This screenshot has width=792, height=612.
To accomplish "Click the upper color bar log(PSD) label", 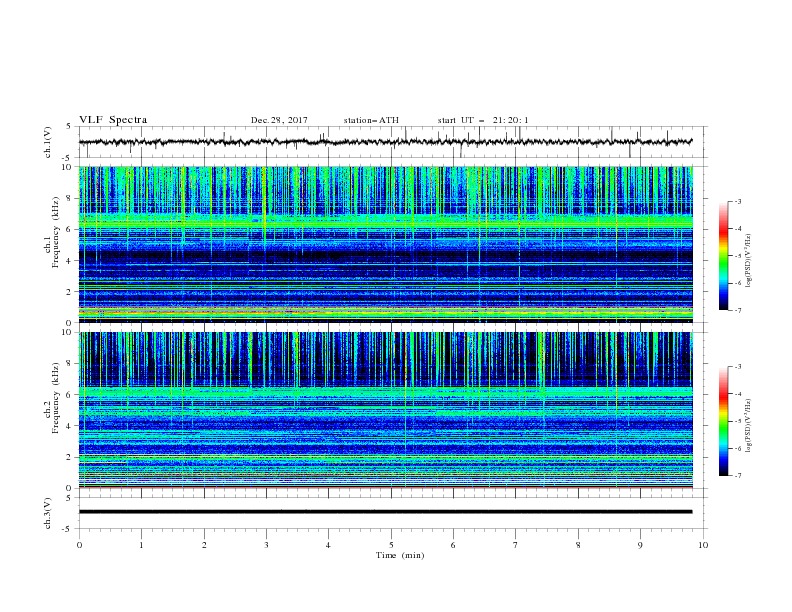I will tap(748, 261).
